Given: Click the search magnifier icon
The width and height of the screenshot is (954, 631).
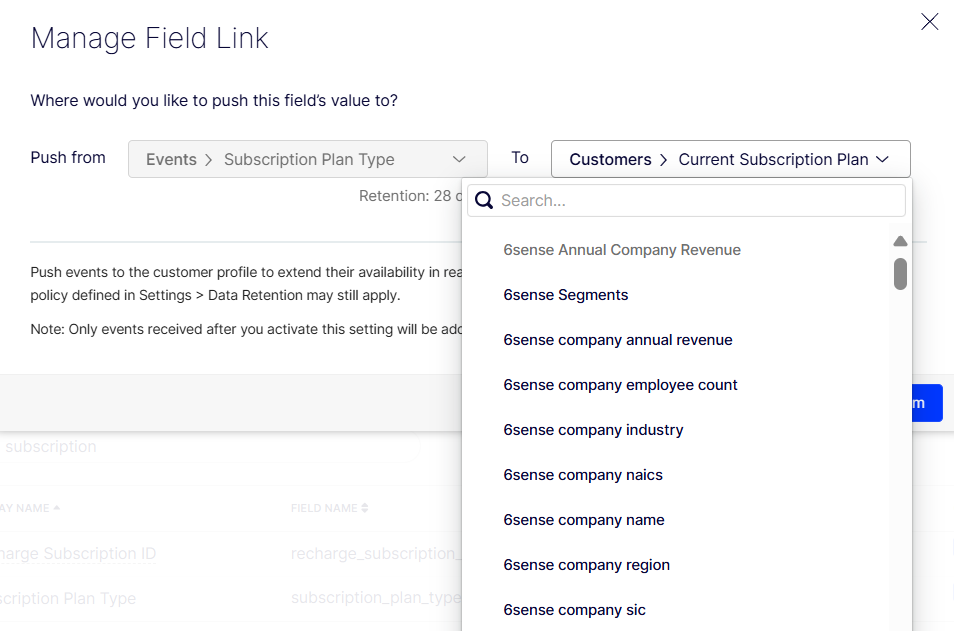Looking at the screenshot, I should click(x=484, y=200).
